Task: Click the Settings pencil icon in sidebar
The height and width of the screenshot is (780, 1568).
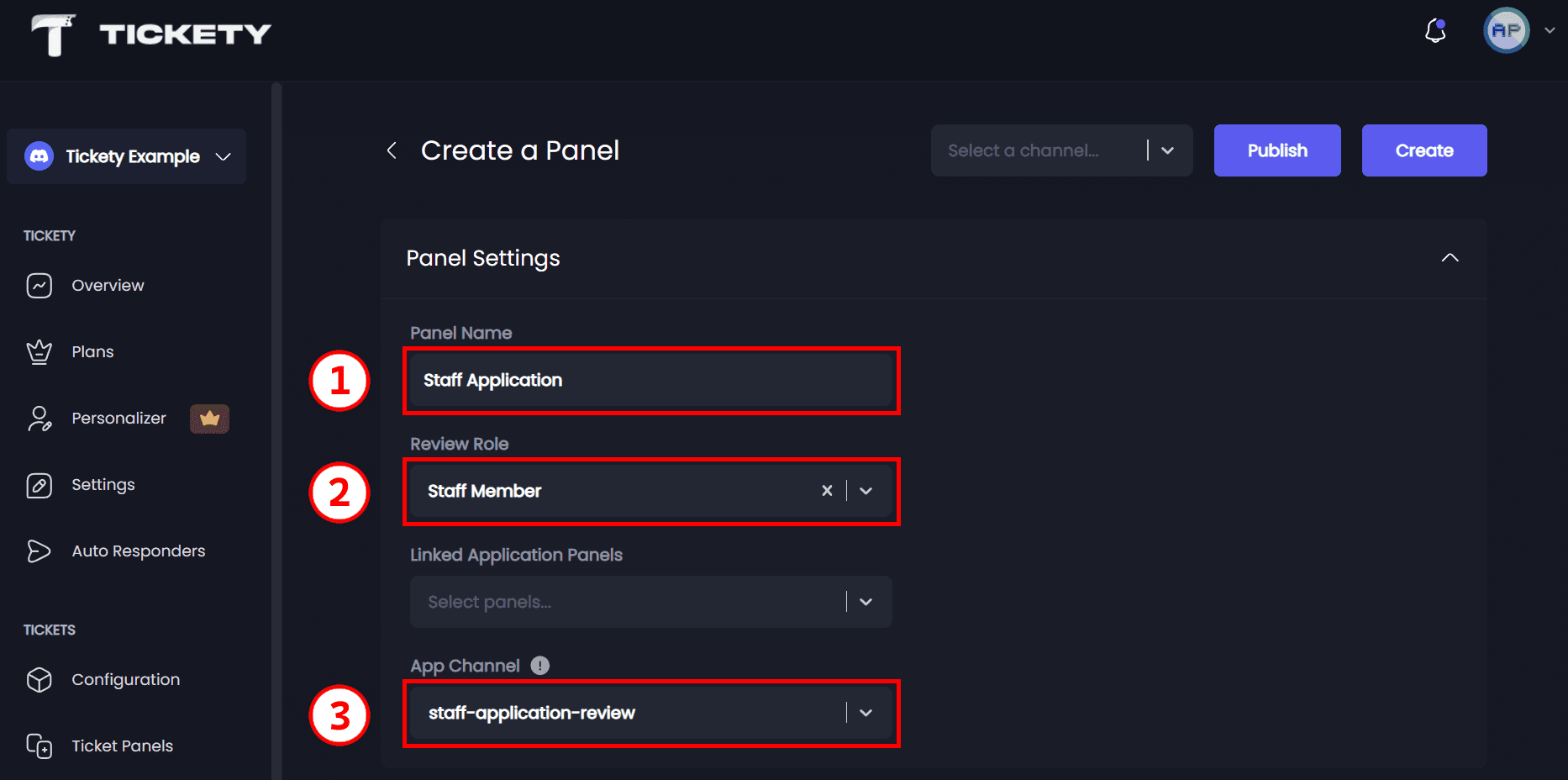Action: (39, 484)
